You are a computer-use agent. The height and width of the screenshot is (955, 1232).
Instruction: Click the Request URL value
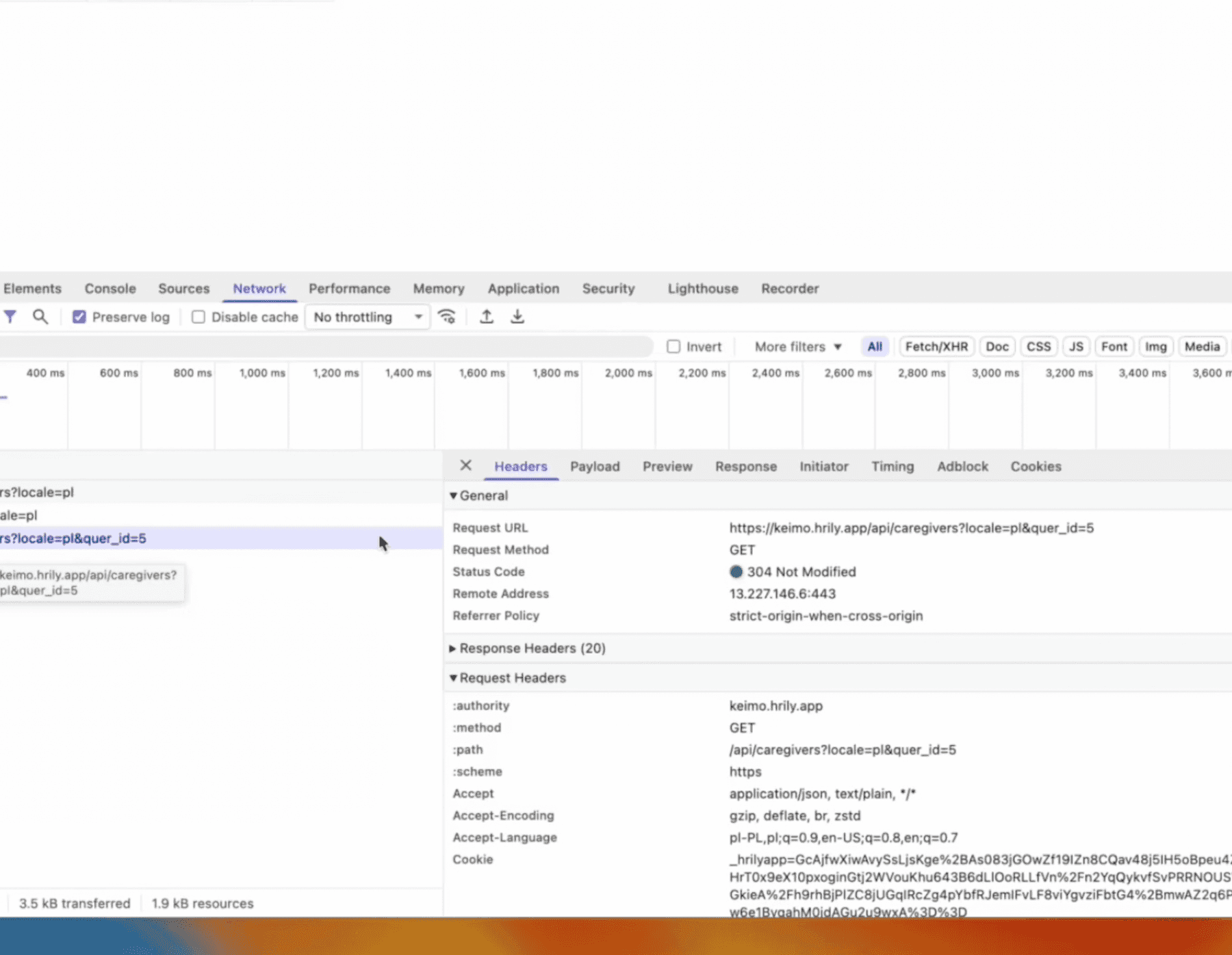[911, 528]
